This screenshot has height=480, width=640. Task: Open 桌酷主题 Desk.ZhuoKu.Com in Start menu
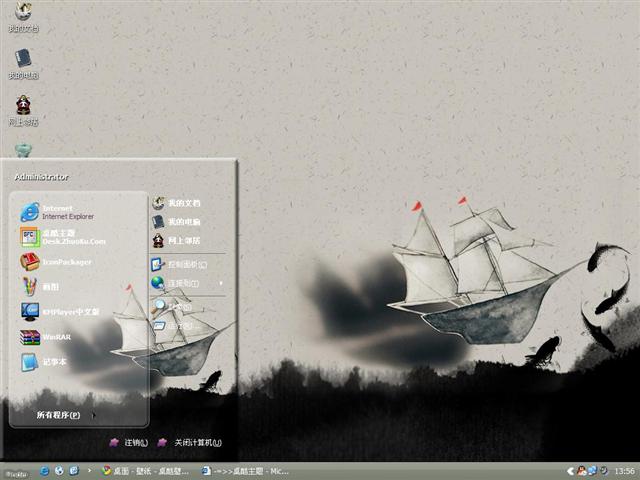pos(63,237)
